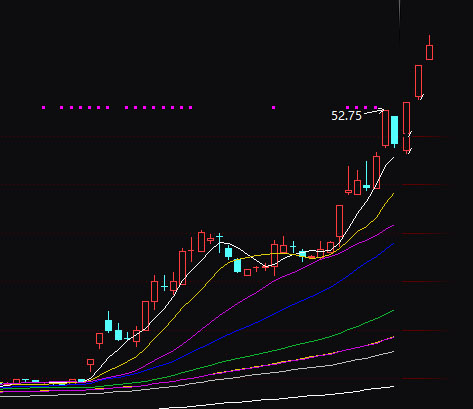
Task: Click the tall red breakout candle after consolidation
Action: 339,221
